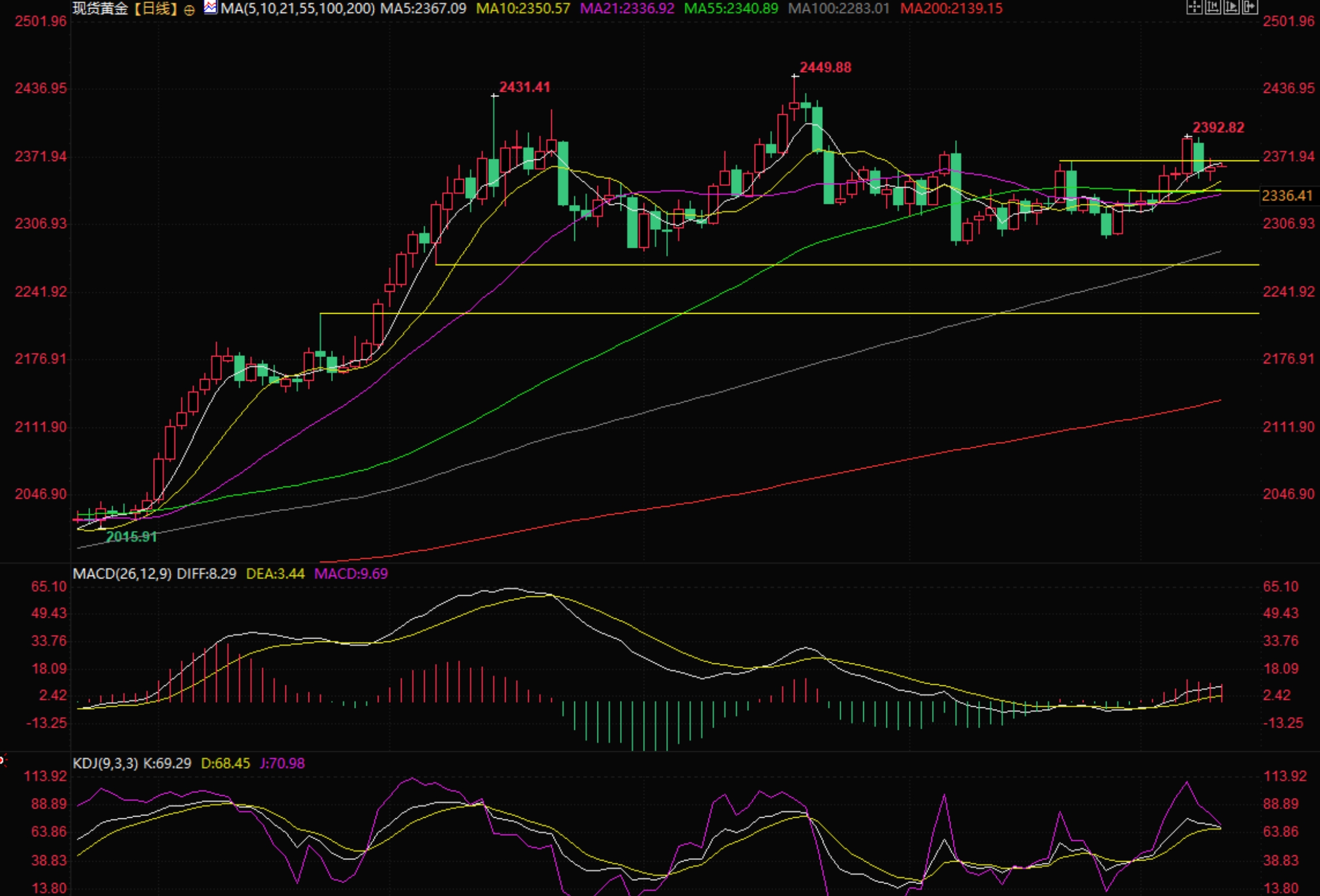Click the MACD:9.69 value
Image resolution: width=1320 pixels, height=896 pixels.
point(351,574)
